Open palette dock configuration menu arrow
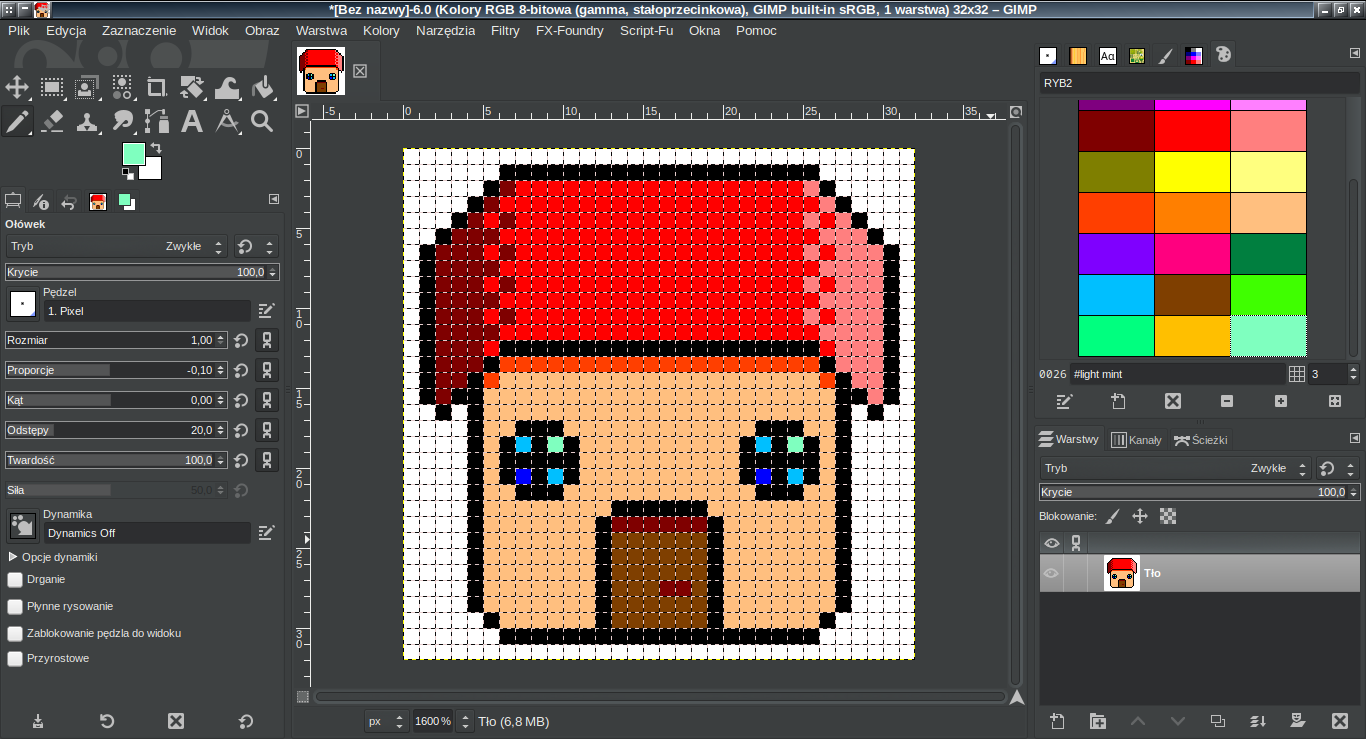The image size is (1366, 739). coord(1355,53)
